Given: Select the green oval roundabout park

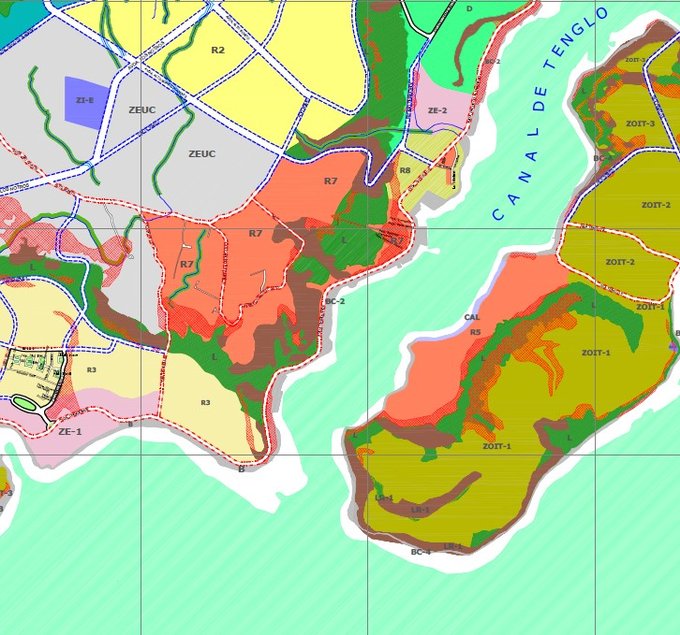Looking at the screenshot, I should (x=23, y=403).
